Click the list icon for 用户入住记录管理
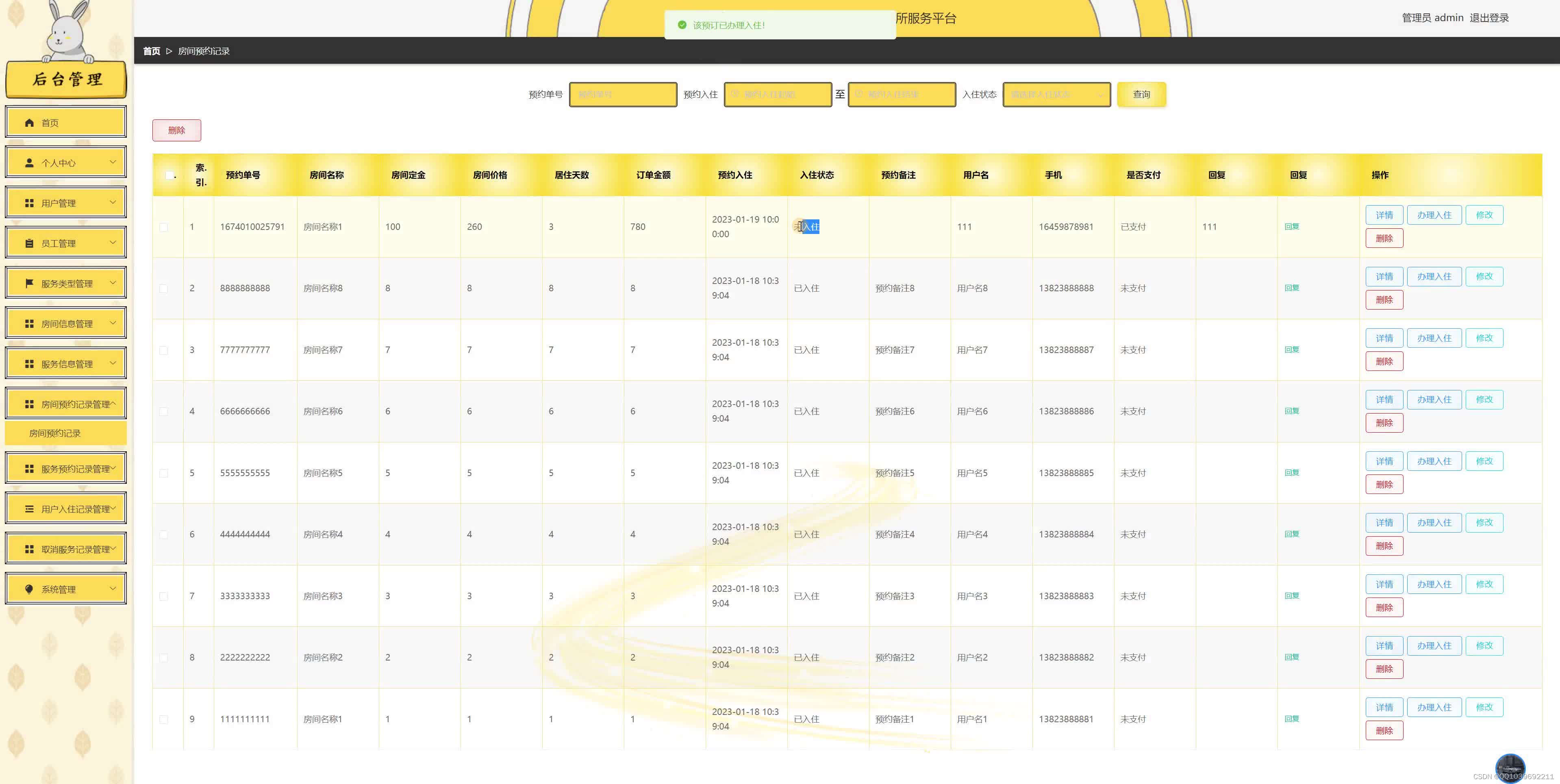1560x784 pixels. 29,509
